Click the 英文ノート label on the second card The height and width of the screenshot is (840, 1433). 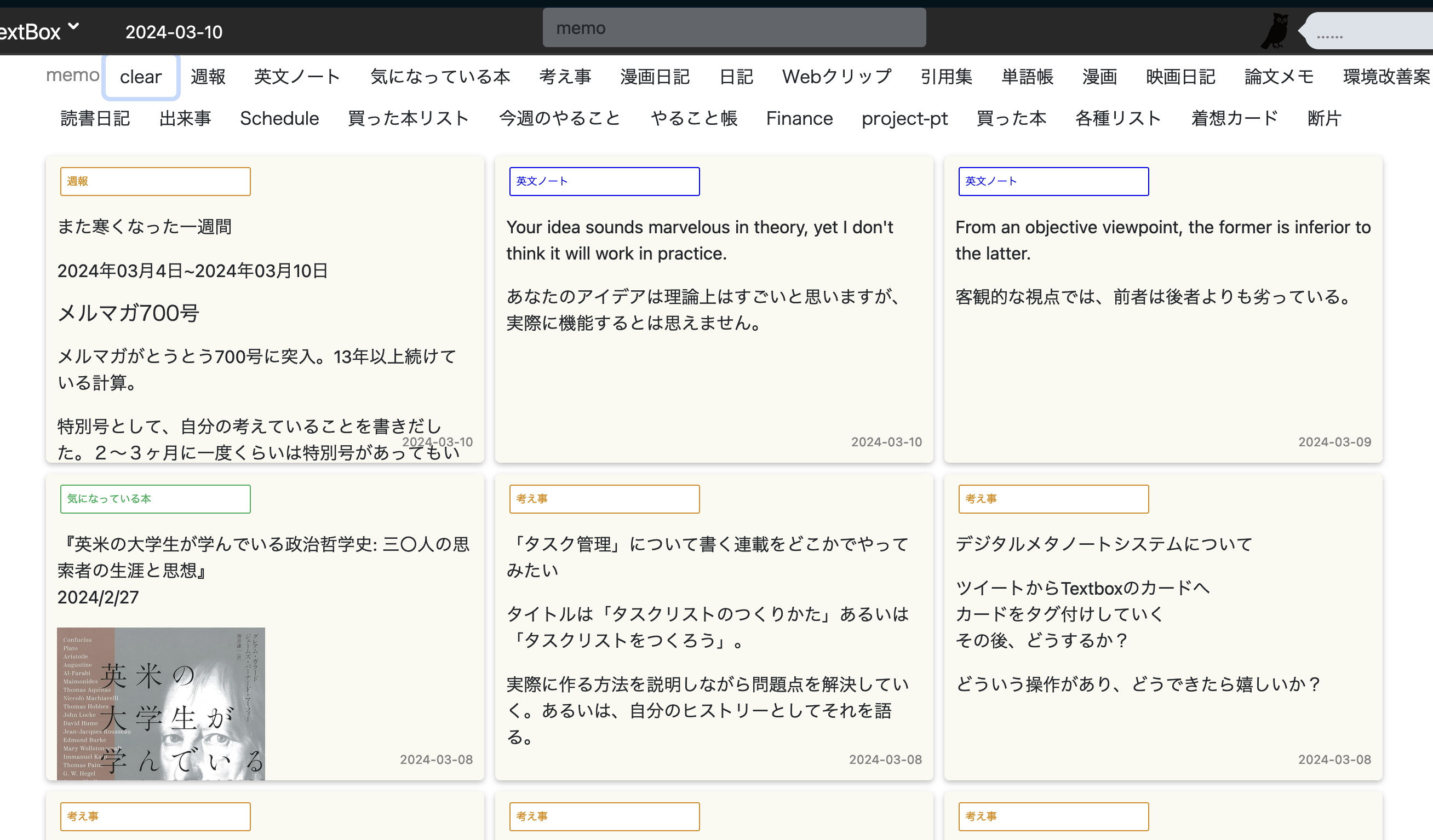(x=604, y=181)
